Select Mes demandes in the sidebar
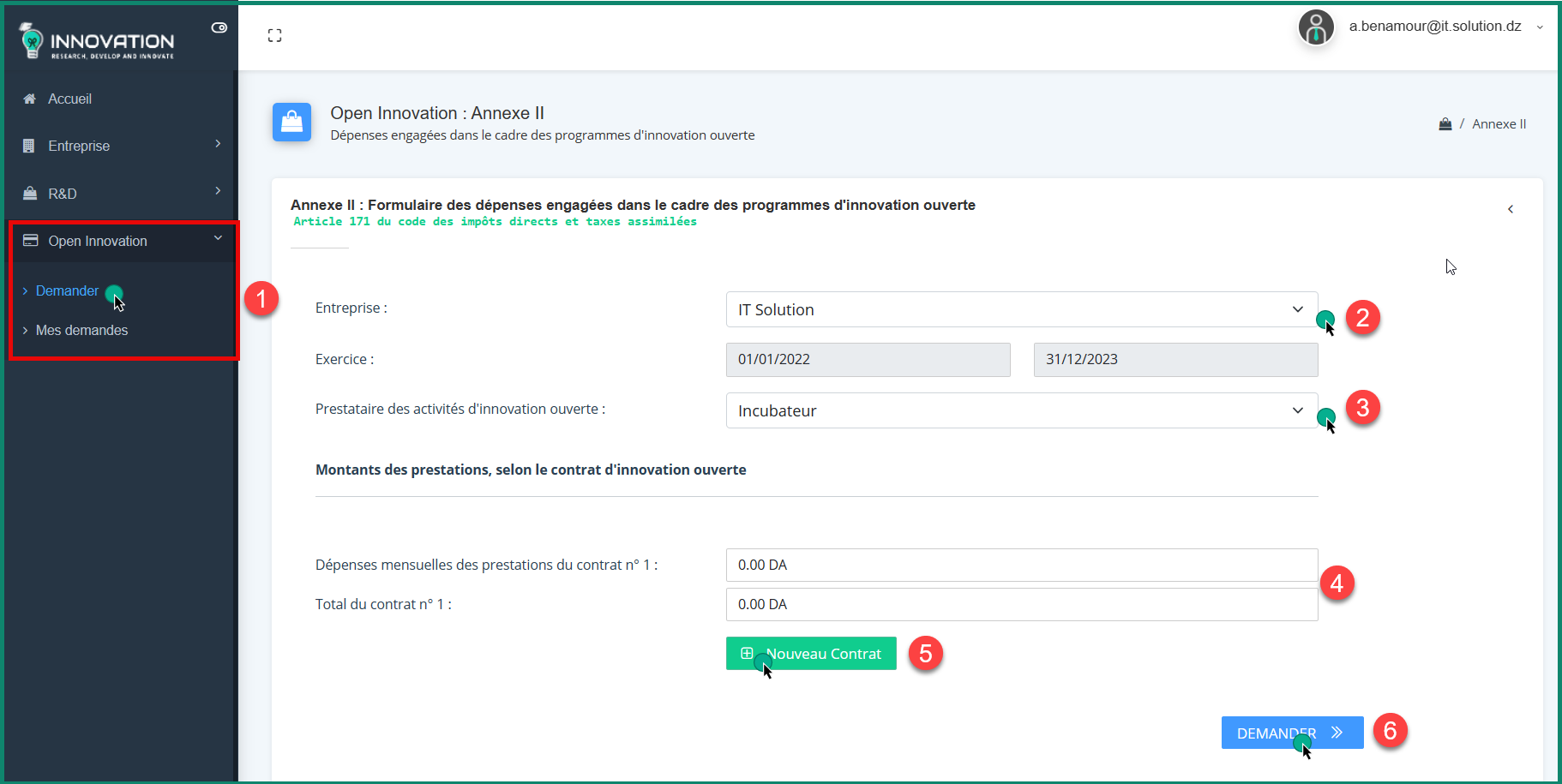This screenshot has width=1562, height=784. coord(81,330)
